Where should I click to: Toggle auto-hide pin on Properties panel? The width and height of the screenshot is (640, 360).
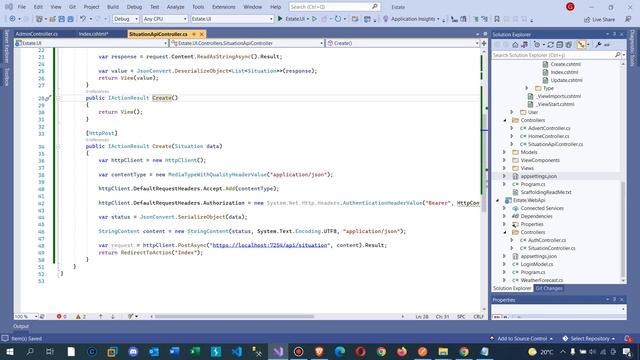pos(614,300)
